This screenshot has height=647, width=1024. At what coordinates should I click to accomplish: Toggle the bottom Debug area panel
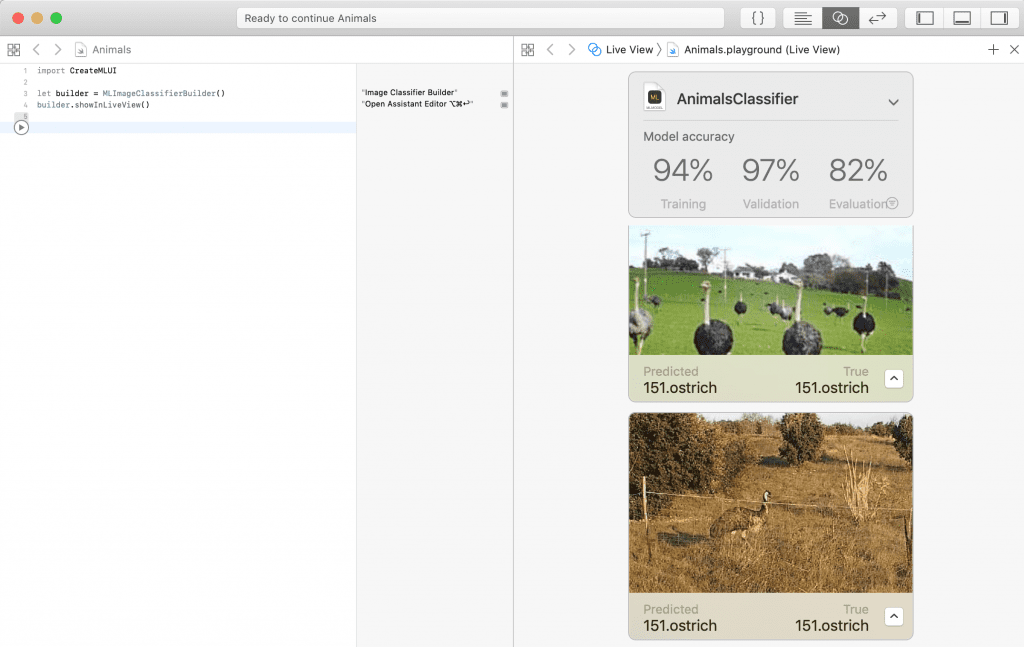click(x=962, y=18)
